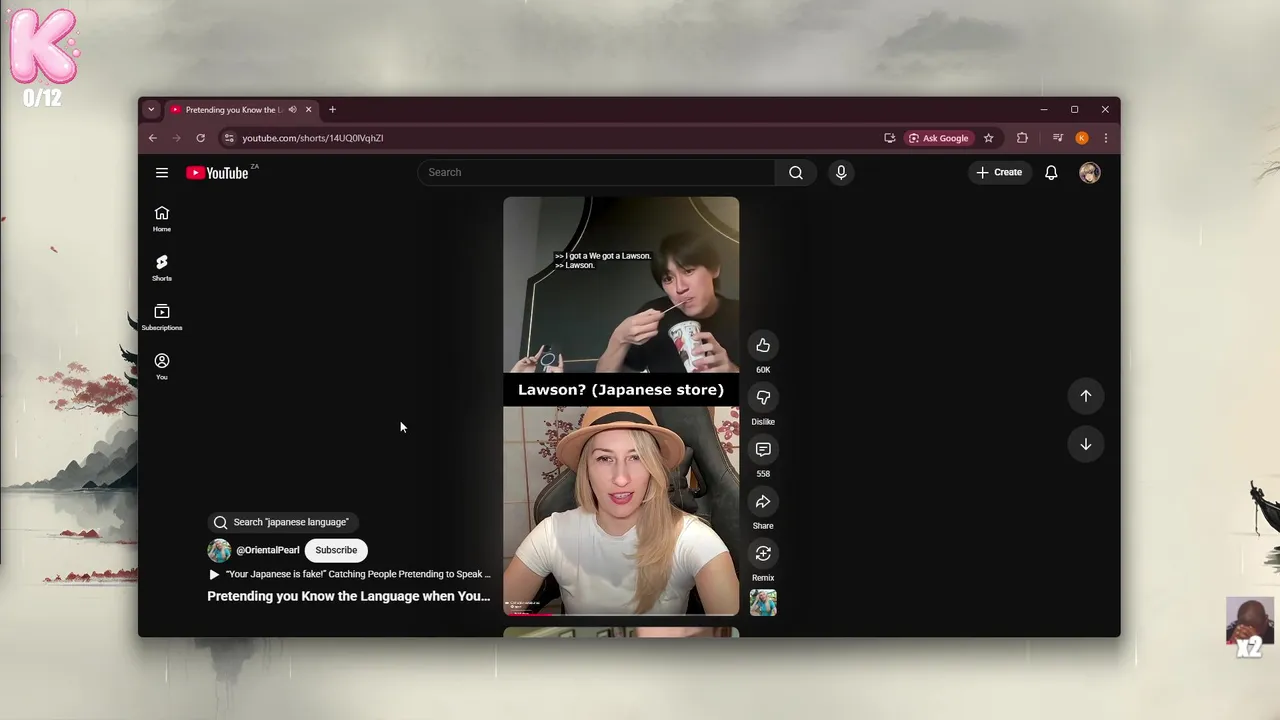Open the media control icon in toolbar
This screenshot has height=720, width=1280.
[1058, 138]
